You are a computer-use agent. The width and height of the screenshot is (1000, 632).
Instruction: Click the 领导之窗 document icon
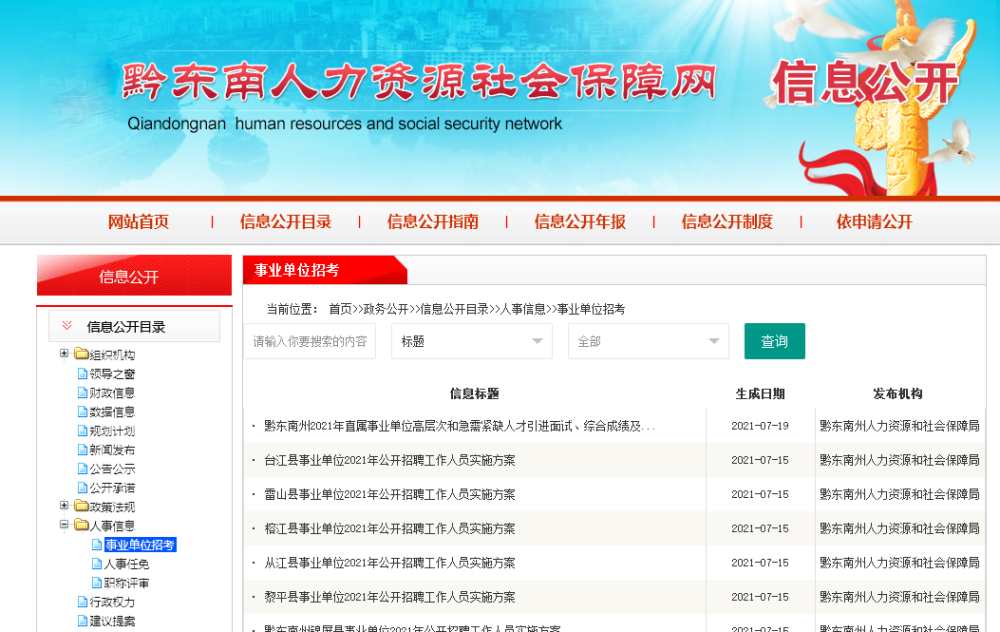click(82, 374)
